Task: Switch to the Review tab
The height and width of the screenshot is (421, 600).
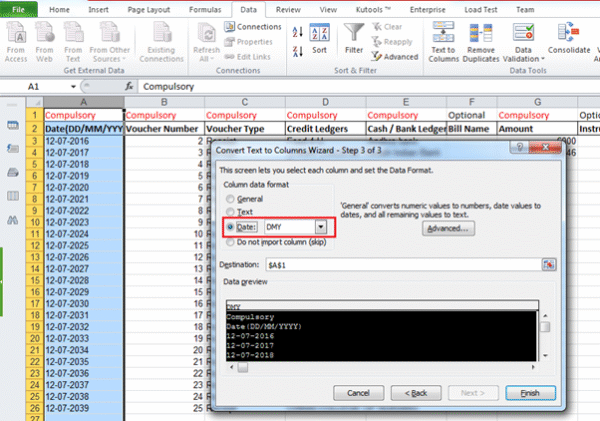Action: click(x=288, y=10)
